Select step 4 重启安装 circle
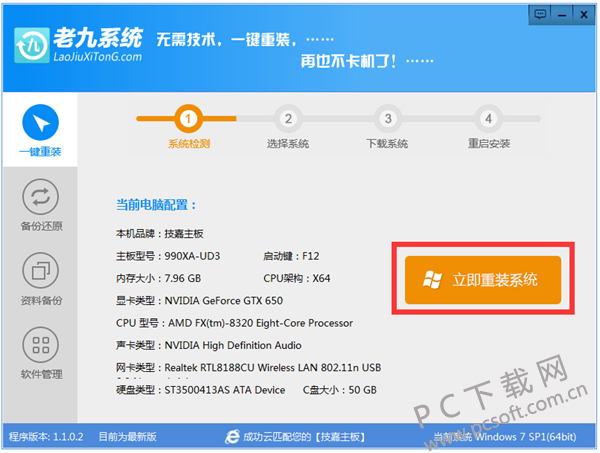The image size is (600, 453). [x=488, y=119]
